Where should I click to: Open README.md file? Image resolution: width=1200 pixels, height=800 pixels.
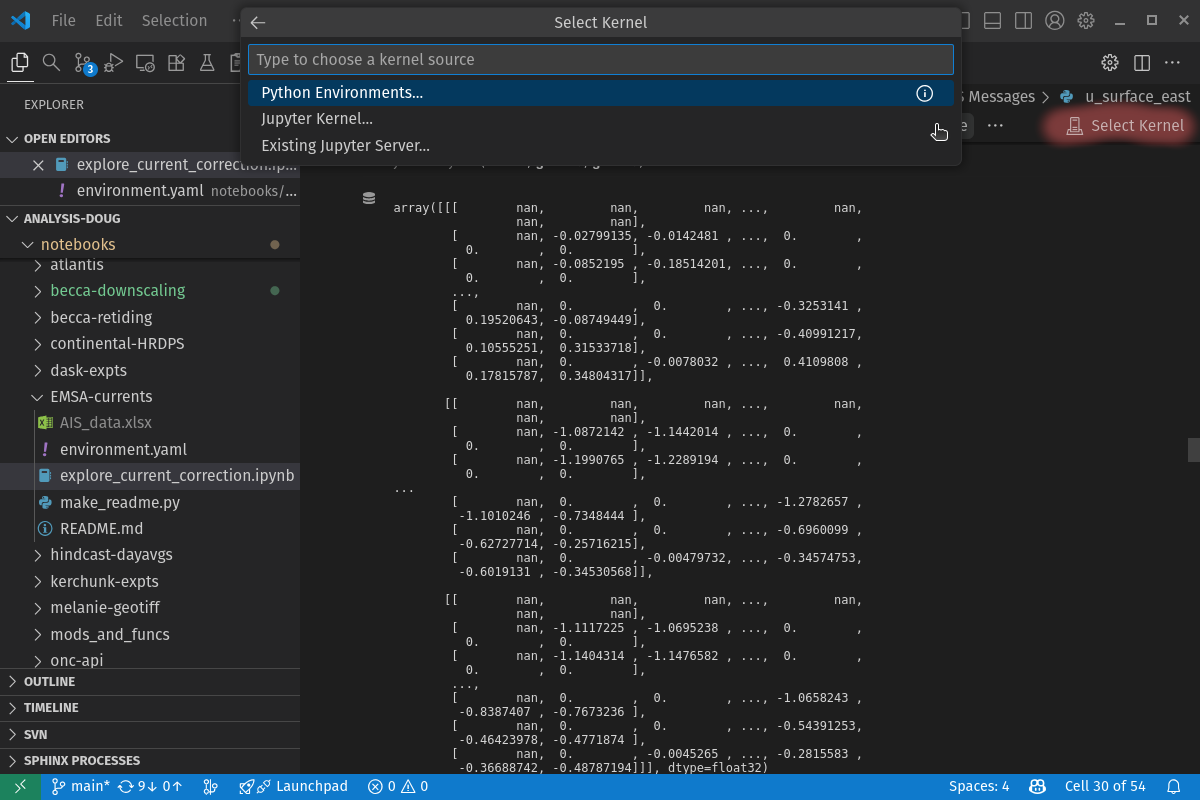click(x=101, y=529)
